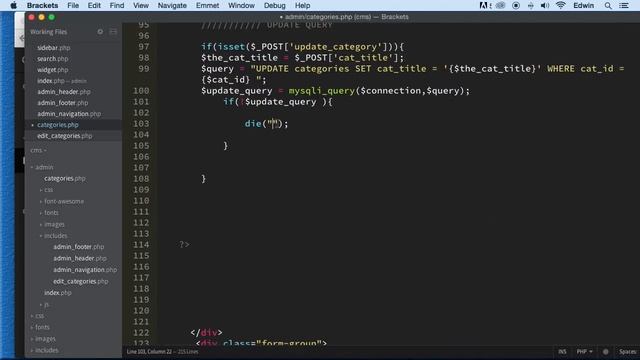Click the Working Files header label
This screenshot has width=640, height=360.
tap(48, 32)
